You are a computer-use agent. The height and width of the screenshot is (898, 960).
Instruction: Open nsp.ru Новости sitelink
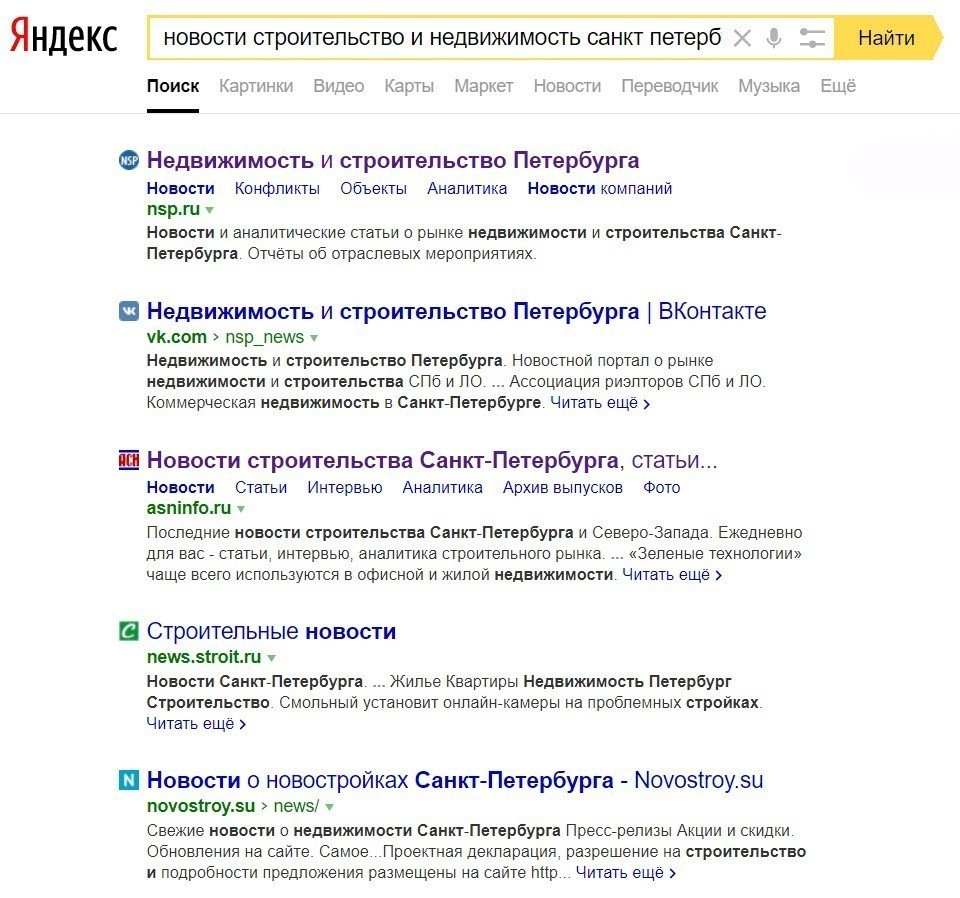(181, 189)
